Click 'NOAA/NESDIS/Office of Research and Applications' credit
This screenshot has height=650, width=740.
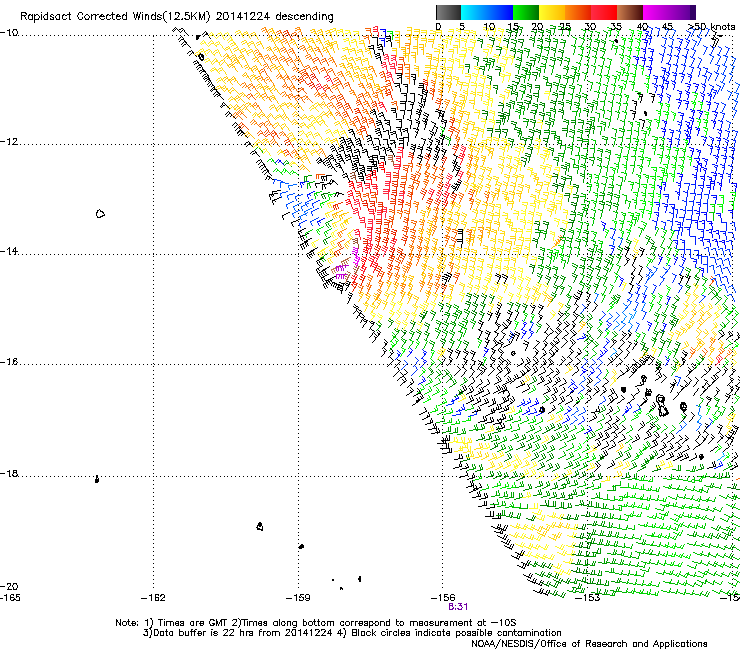click(x=589, y=643)
